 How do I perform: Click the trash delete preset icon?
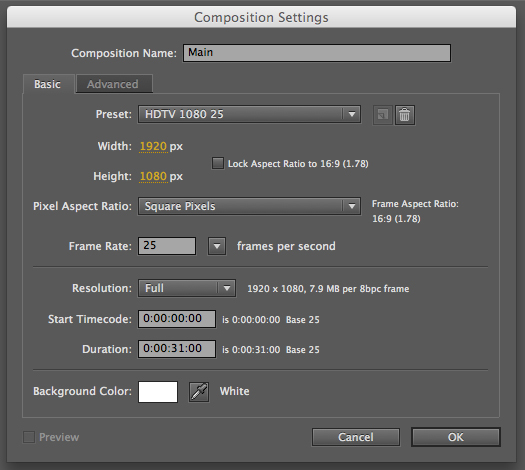404,115
